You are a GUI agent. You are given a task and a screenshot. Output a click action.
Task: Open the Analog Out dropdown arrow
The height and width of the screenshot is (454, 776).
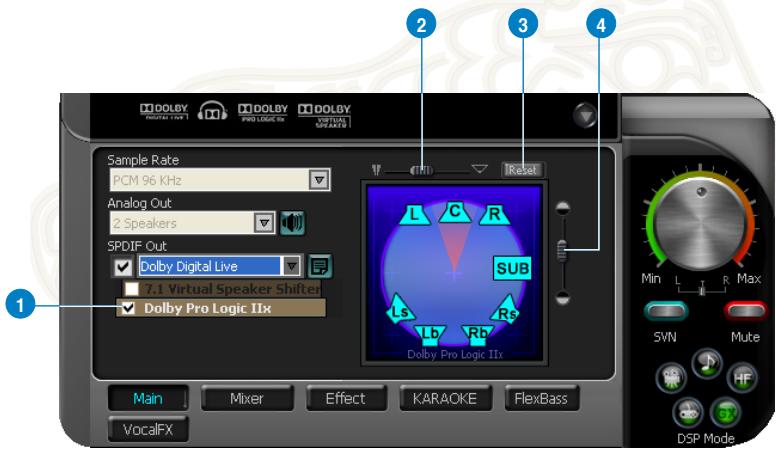[x=264, y=223]
